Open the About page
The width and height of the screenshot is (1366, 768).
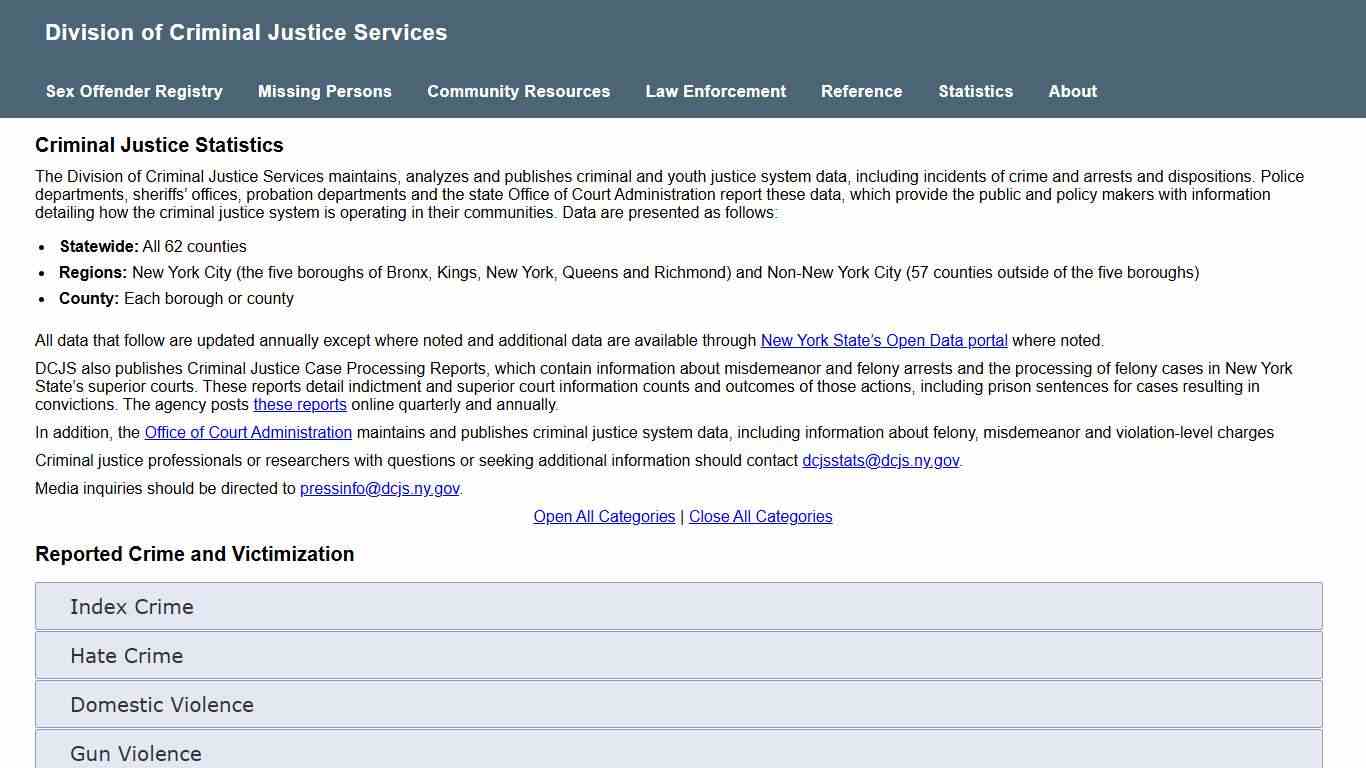point(1072,91)
